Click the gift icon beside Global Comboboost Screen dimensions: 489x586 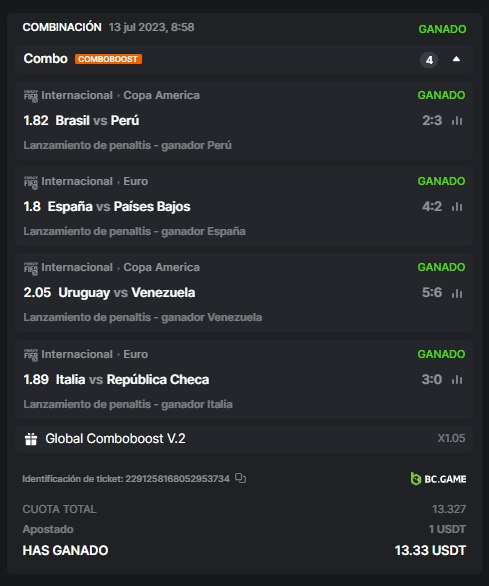point(31,439)
